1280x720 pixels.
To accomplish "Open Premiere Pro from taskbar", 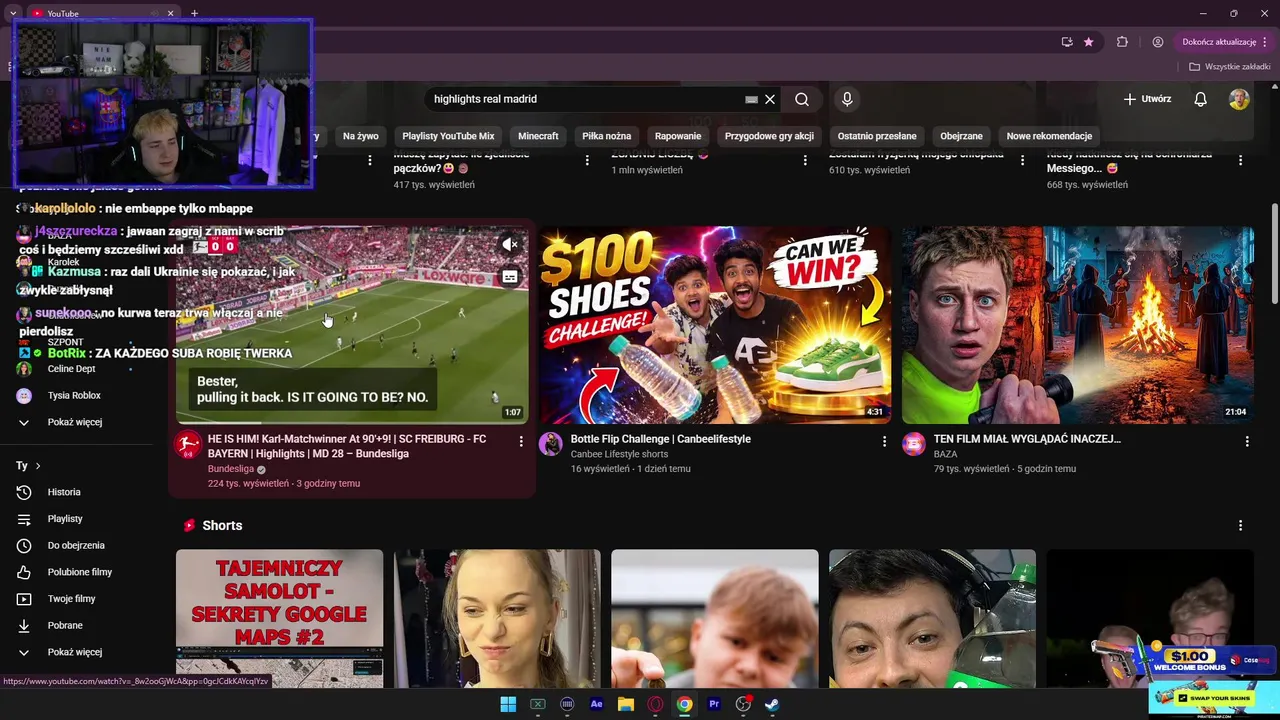I will coord(714,704).
